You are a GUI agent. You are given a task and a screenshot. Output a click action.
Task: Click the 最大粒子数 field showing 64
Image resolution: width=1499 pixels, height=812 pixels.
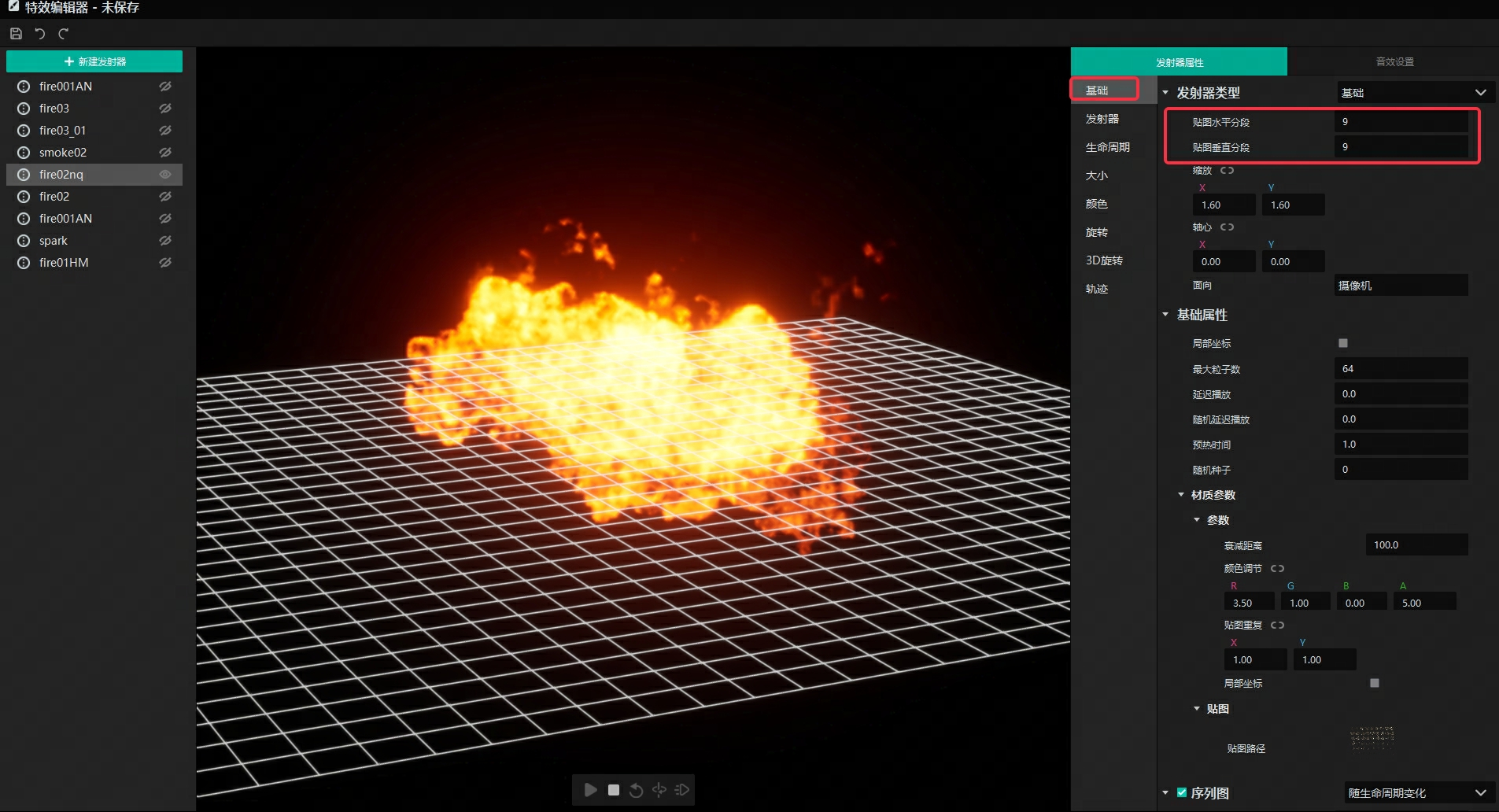point(1401,368)
